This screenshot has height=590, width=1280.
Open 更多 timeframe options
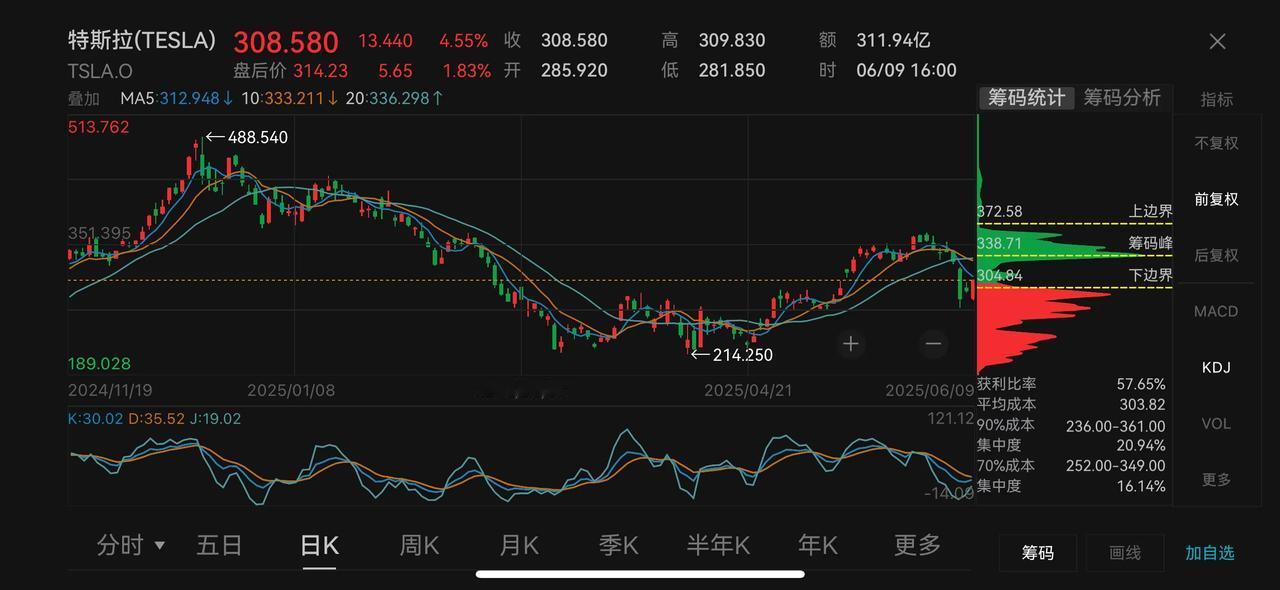[x=918, y=545]
